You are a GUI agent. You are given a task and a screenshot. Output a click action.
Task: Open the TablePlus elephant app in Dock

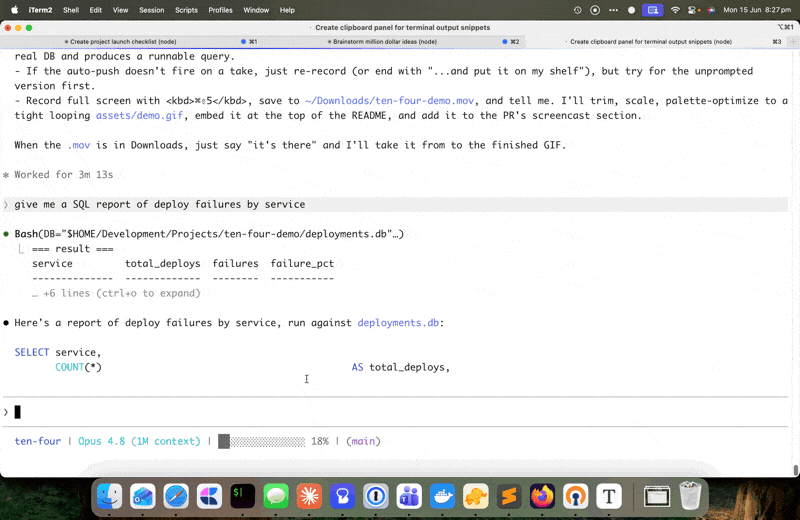[x=476, y=496]
